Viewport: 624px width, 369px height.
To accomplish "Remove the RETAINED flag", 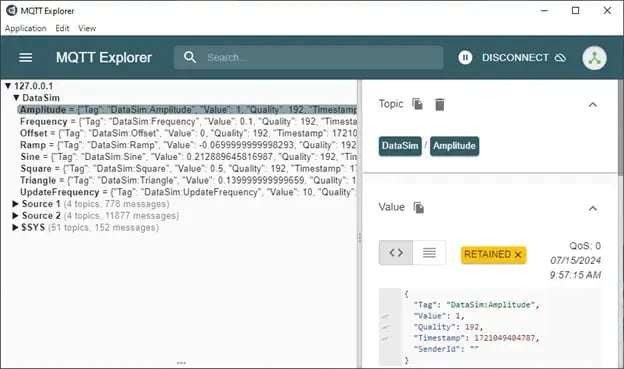I will (x=518, y=254).
